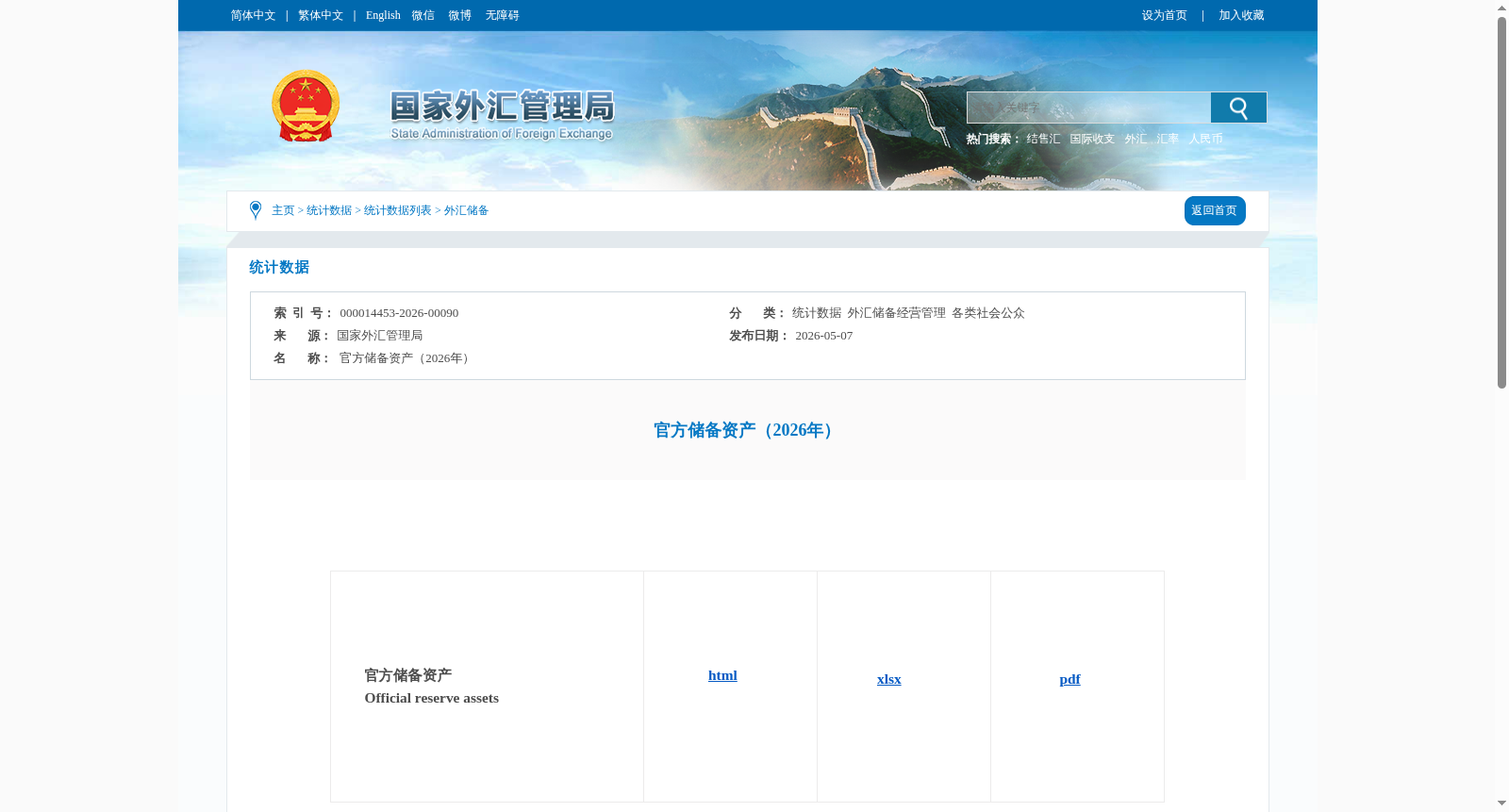Click the publish date 2026-05-07

(x=823, y=336)
